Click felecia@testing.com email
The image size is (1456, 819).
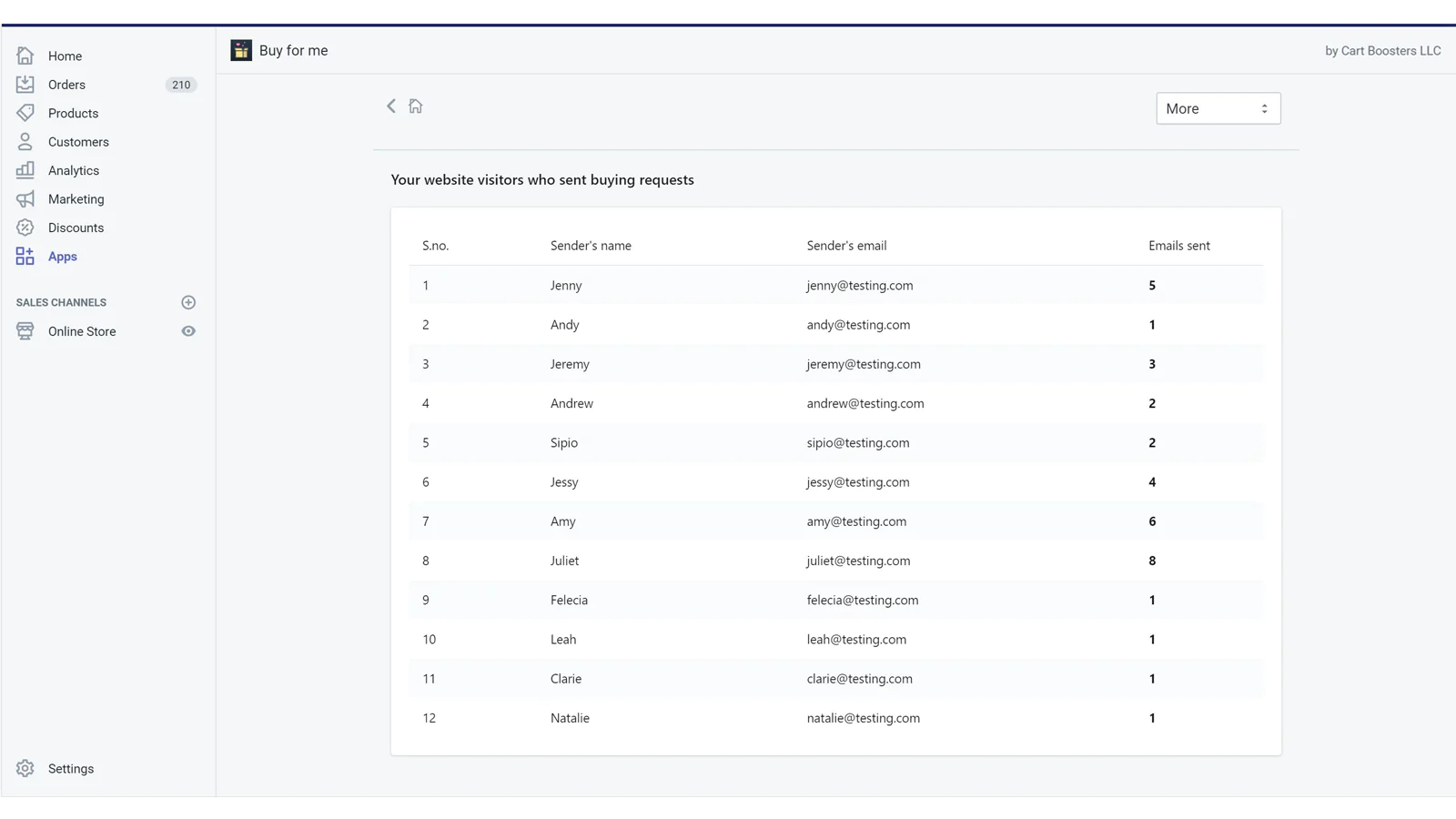coord(863,600)
